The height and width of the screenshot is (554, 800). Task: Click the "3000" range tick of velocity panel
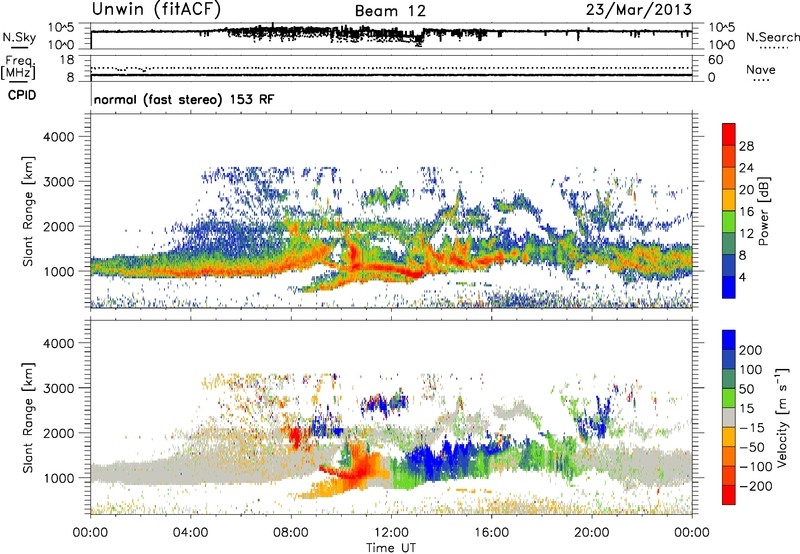(59, 388)
